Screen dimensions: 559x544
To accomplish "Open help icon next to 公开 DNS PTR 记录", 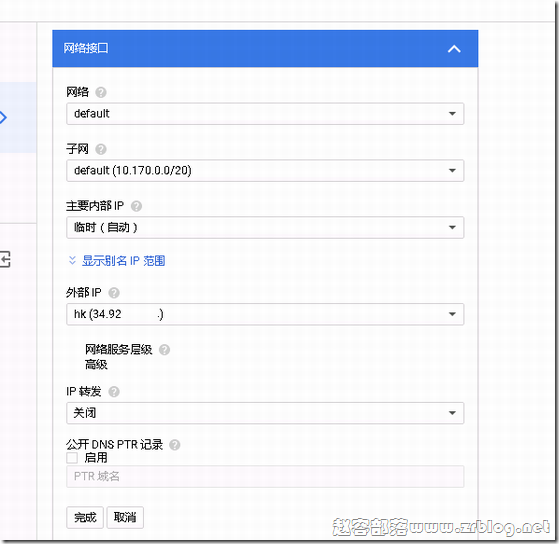I will tap(174, 445).
